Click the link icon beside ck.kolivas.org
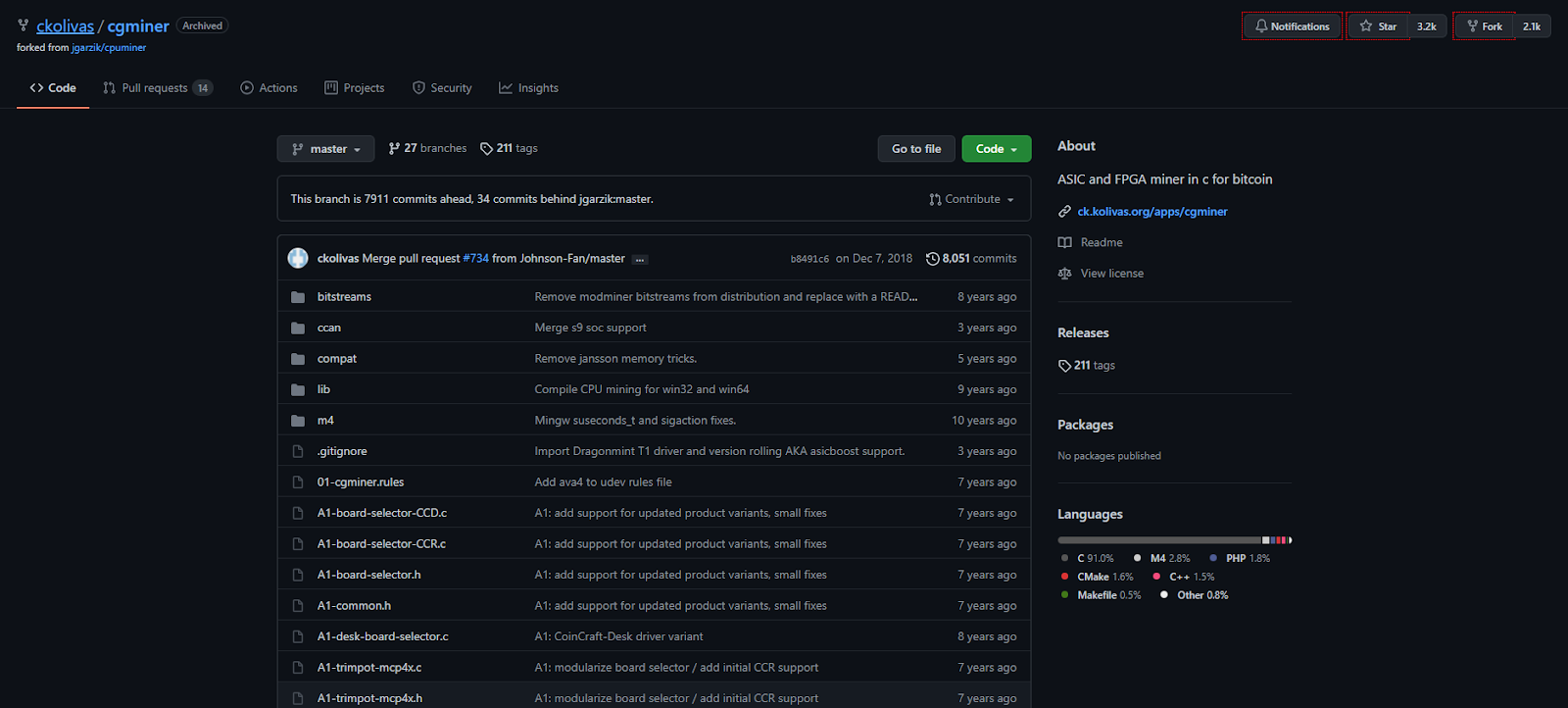Image resolution: width=1568 pixels, height=708 pixels. point(1064,212)
